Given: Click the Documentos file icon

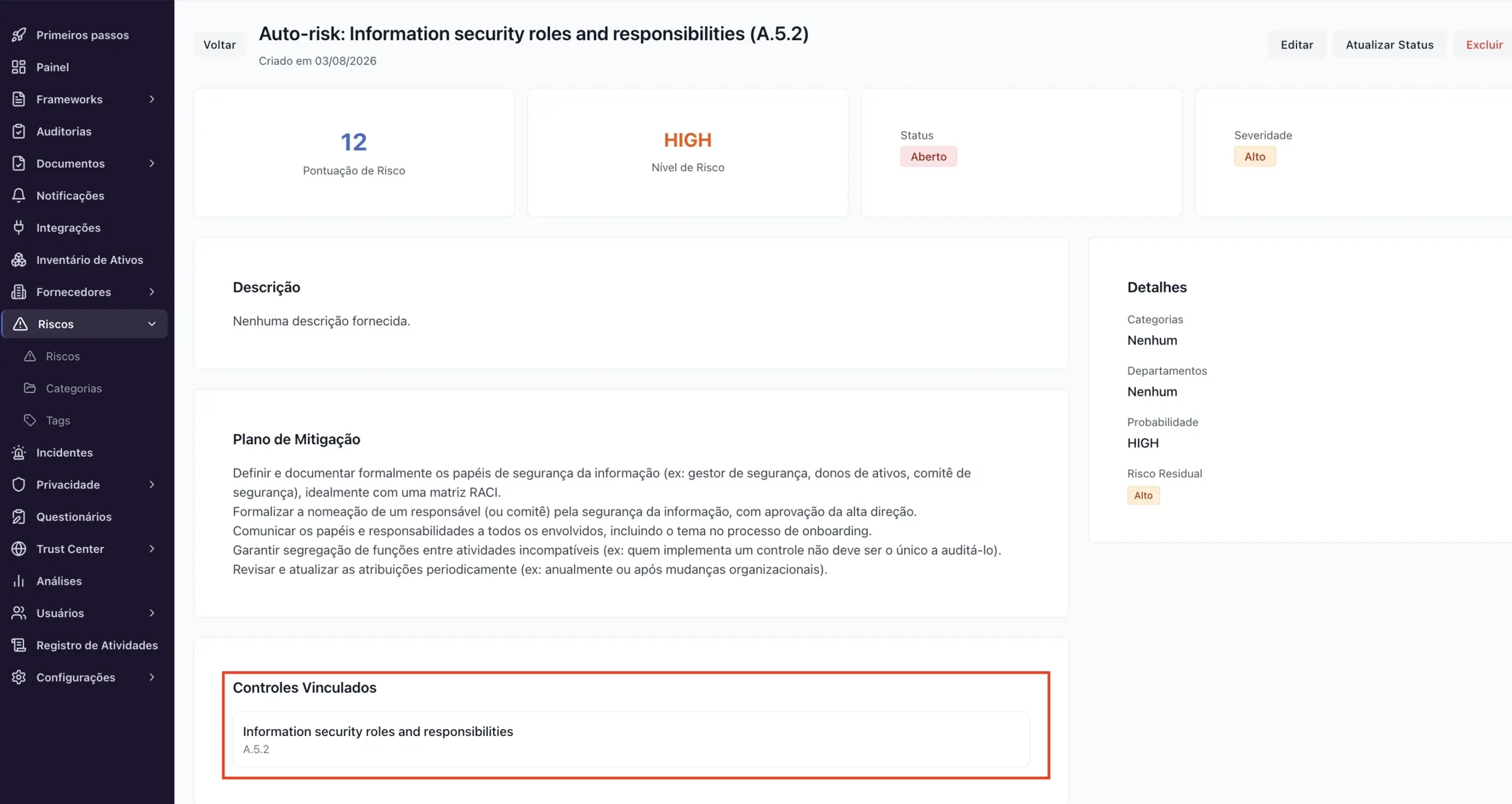Looking at the screenshot, I should click(x=19, y=163).
